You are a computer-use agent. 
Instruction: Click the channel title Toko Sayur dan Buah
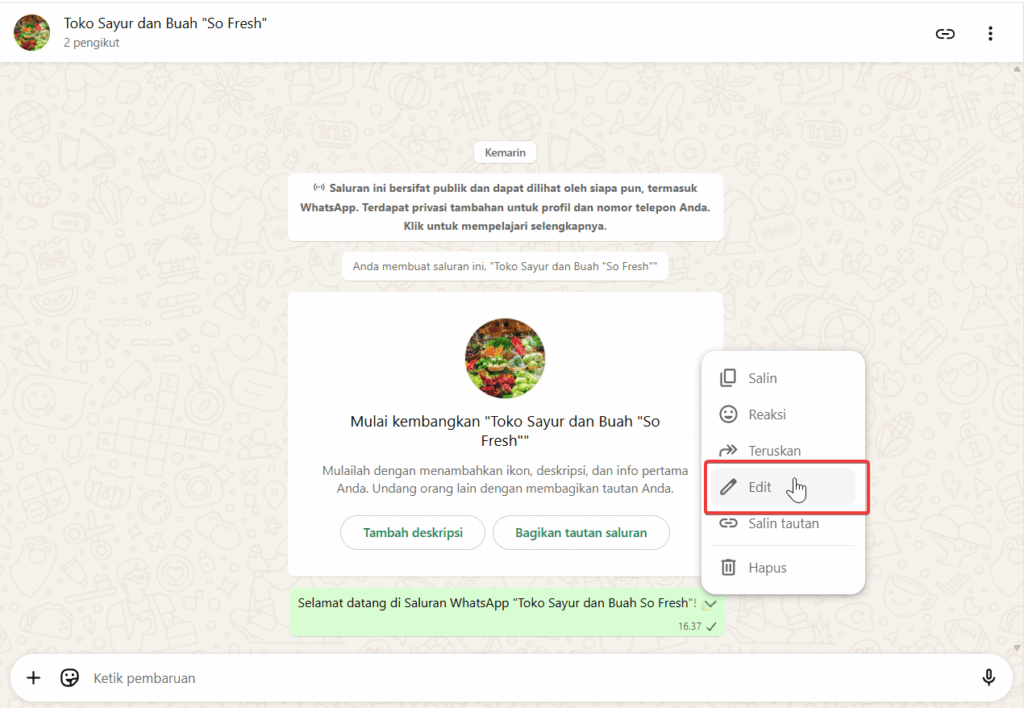tap(165, 24)
